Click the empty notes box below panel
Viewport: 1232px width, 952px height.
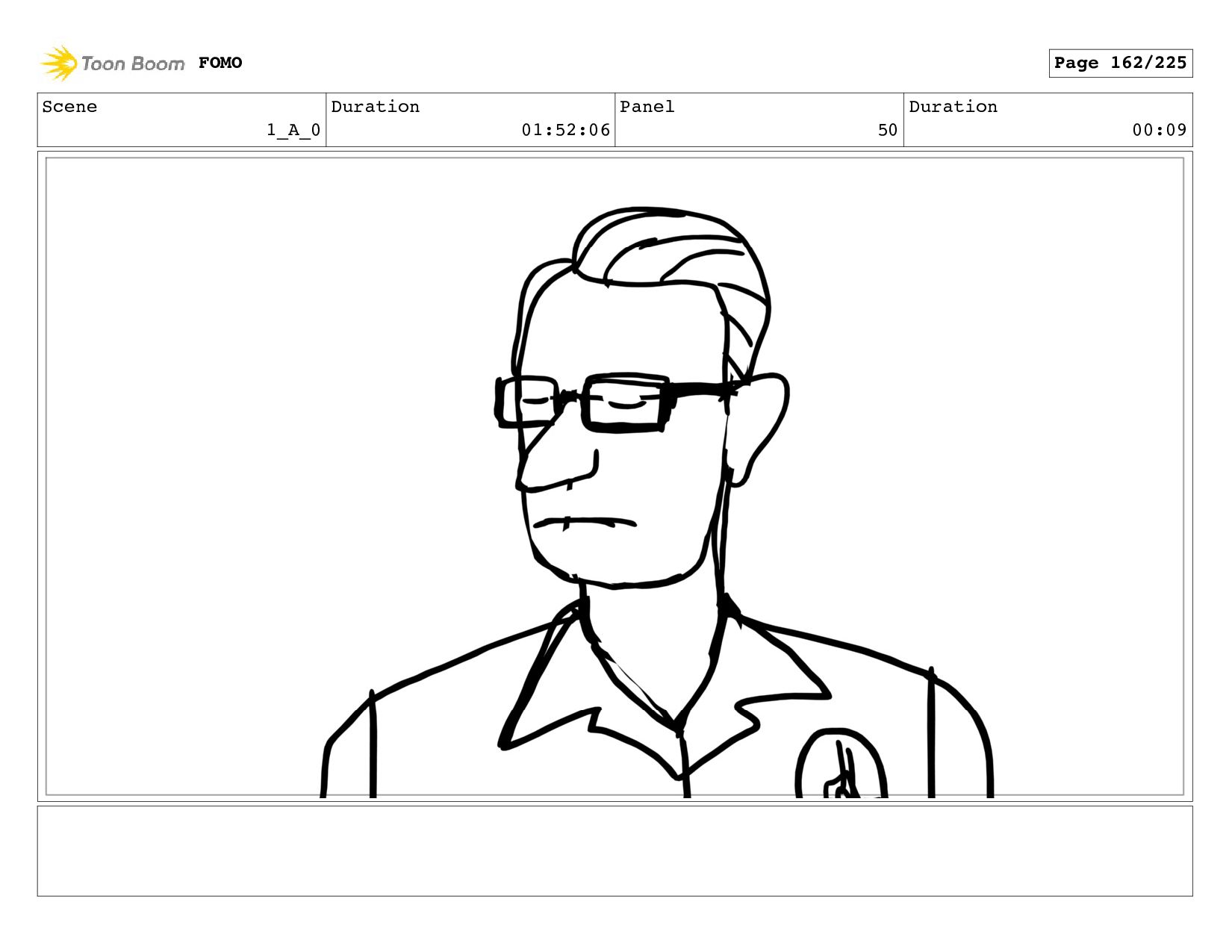(615, 850)
